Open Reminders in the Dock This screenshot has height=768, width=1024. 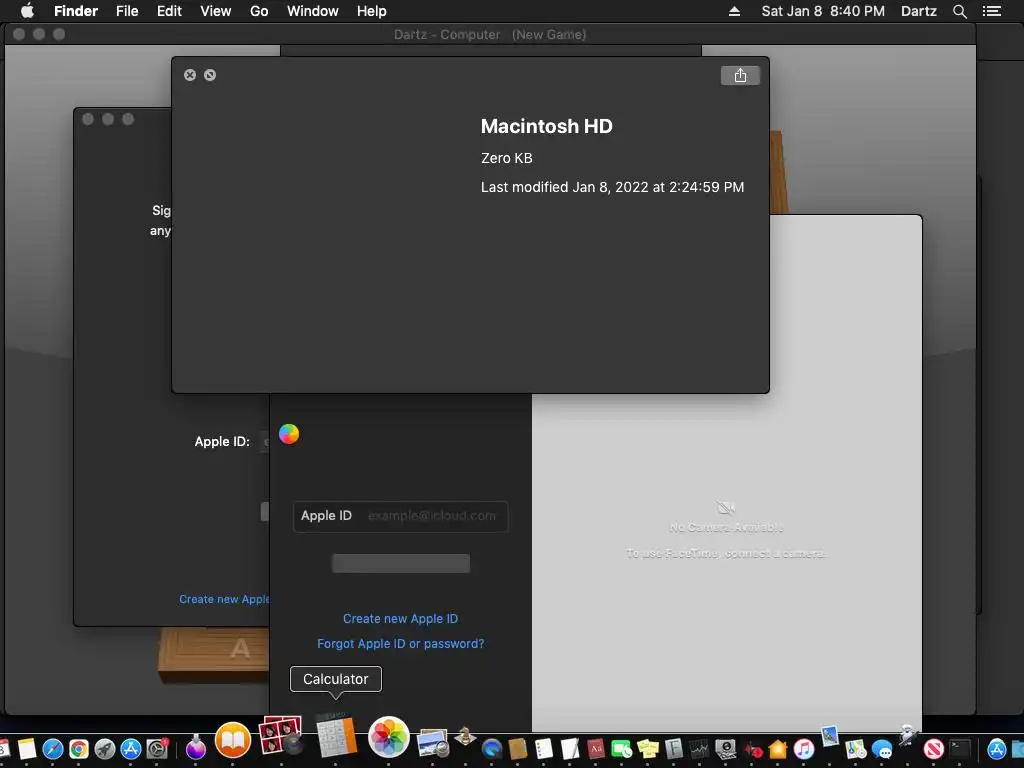(x=543, y=748)
